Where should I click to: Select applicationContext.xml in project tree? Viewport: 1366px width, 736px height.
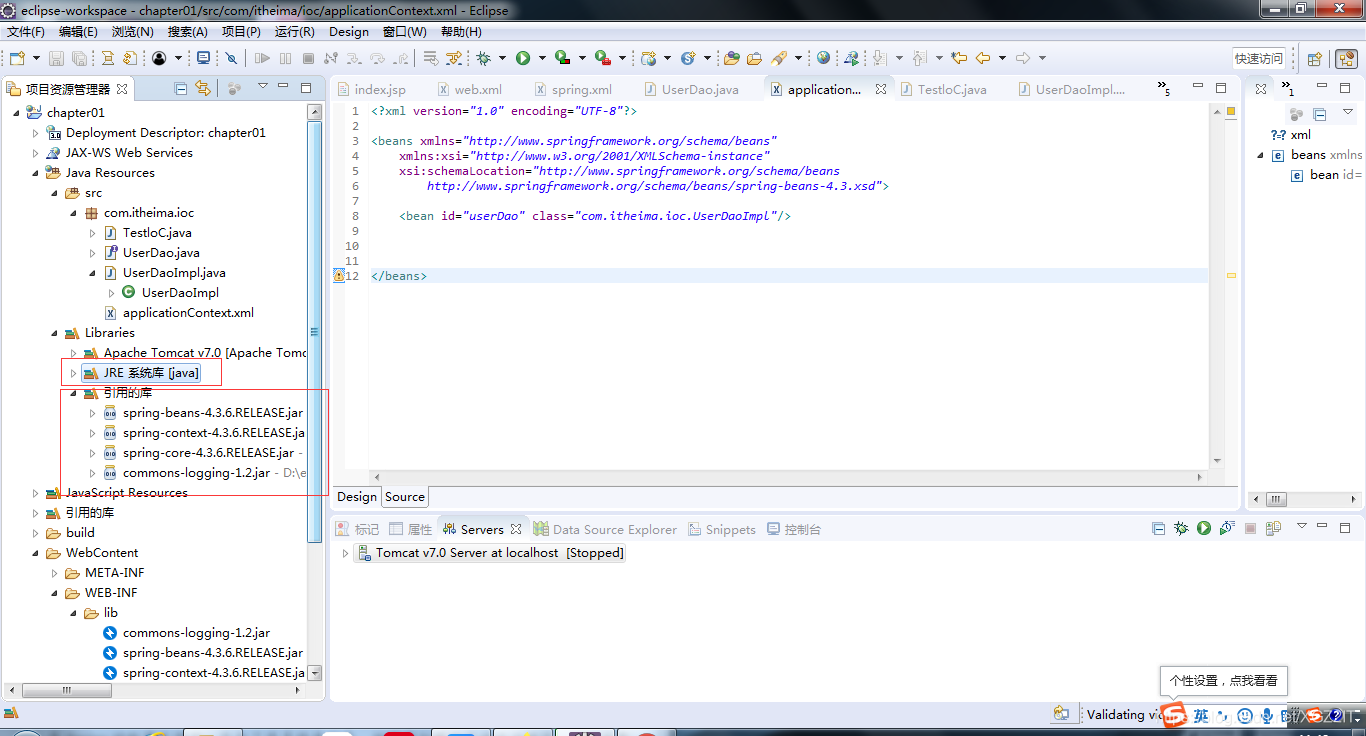tap(188, 313)
